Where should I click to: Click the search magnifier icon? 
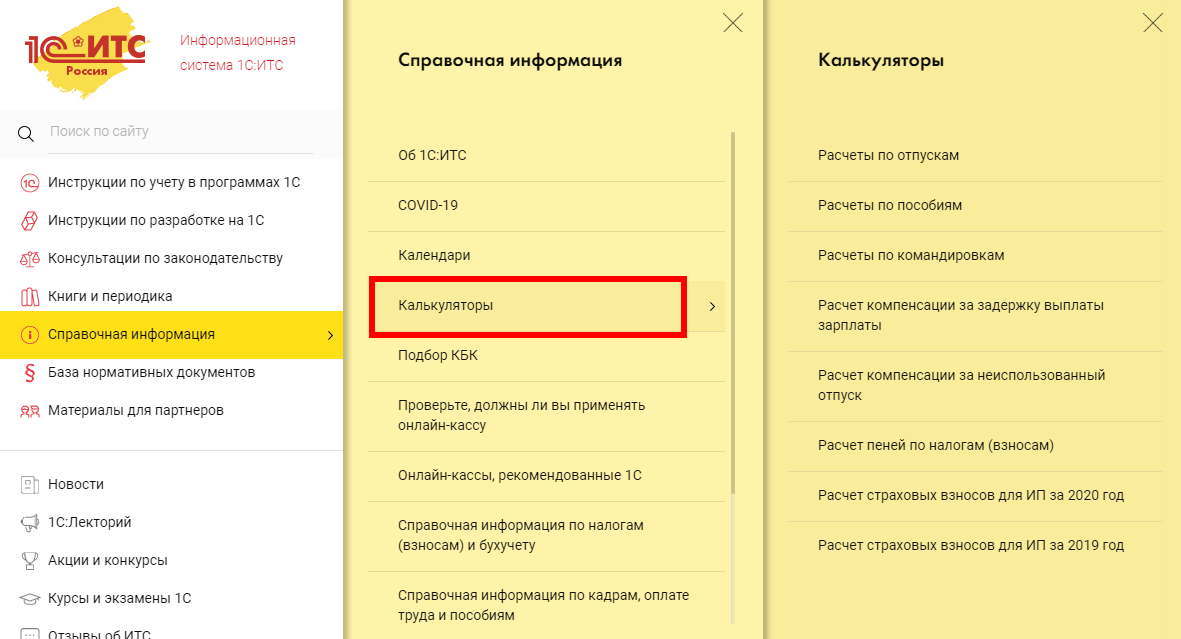tap(26, 134)
